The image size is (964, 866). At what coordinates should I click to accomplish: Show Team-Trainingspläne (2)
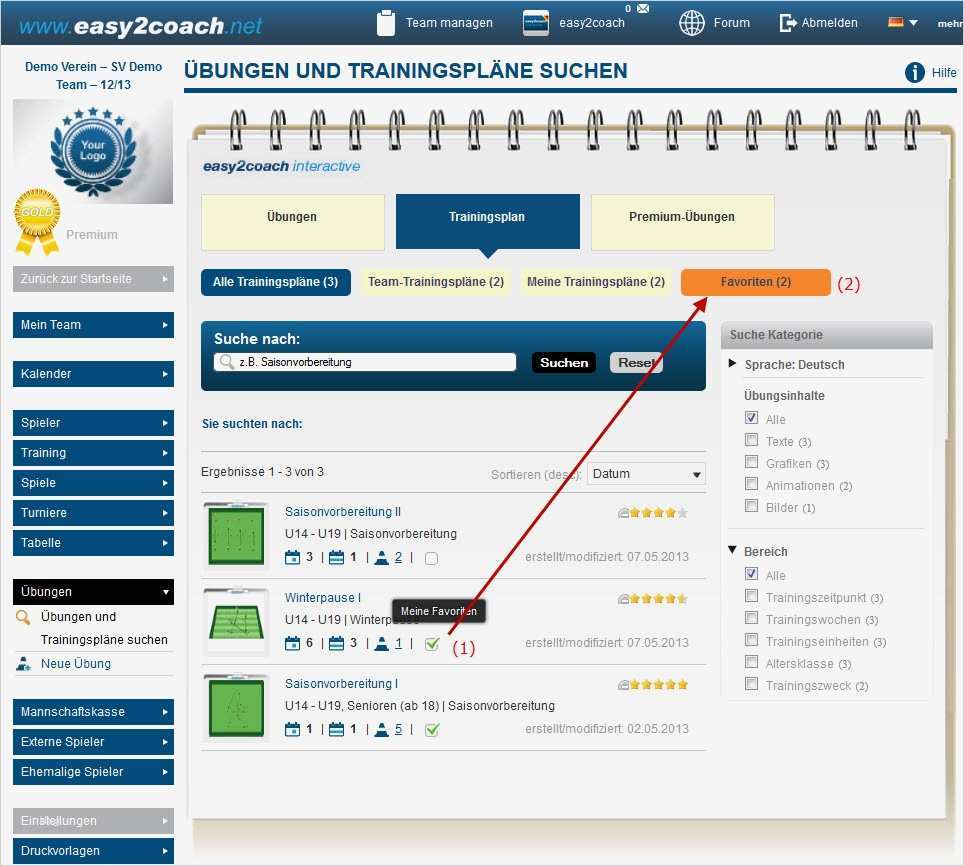436,282
